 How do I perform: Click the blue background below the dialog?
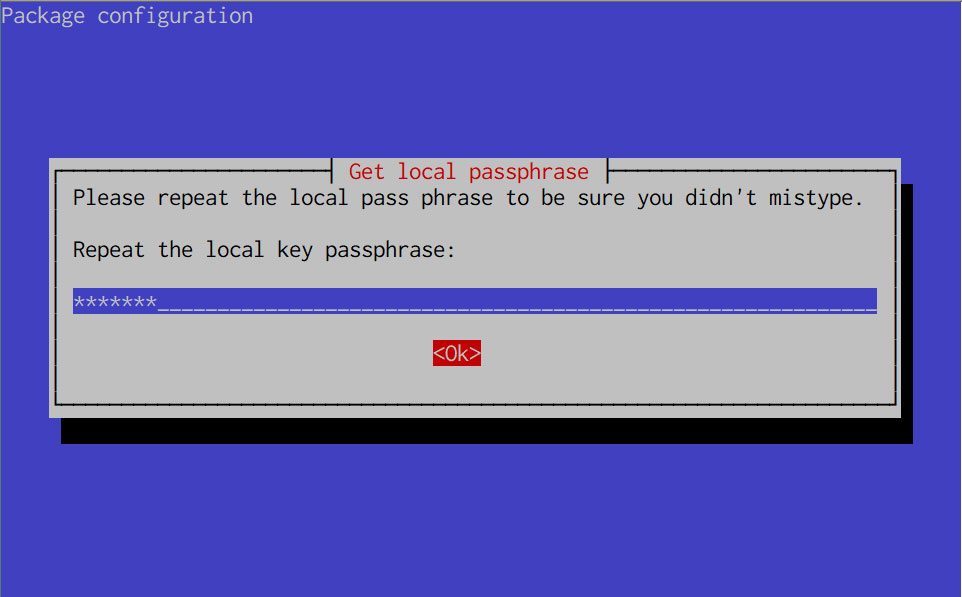click(481, 520)
